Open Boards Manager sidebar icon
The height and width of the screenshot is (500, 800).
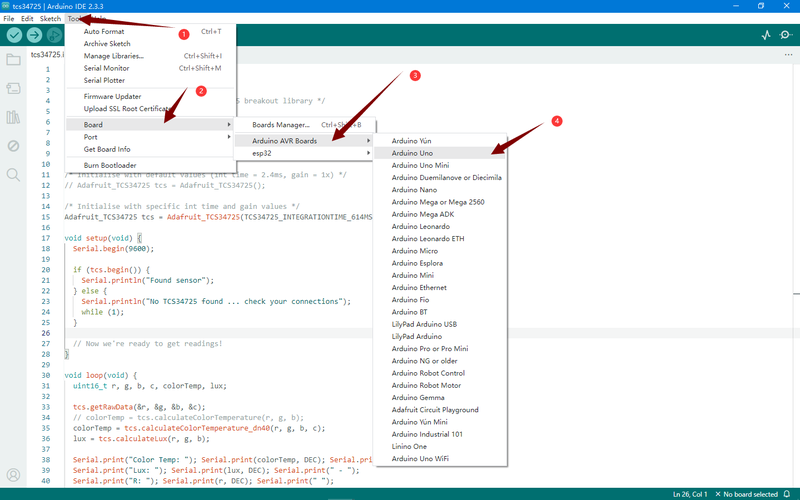[13, 88]
